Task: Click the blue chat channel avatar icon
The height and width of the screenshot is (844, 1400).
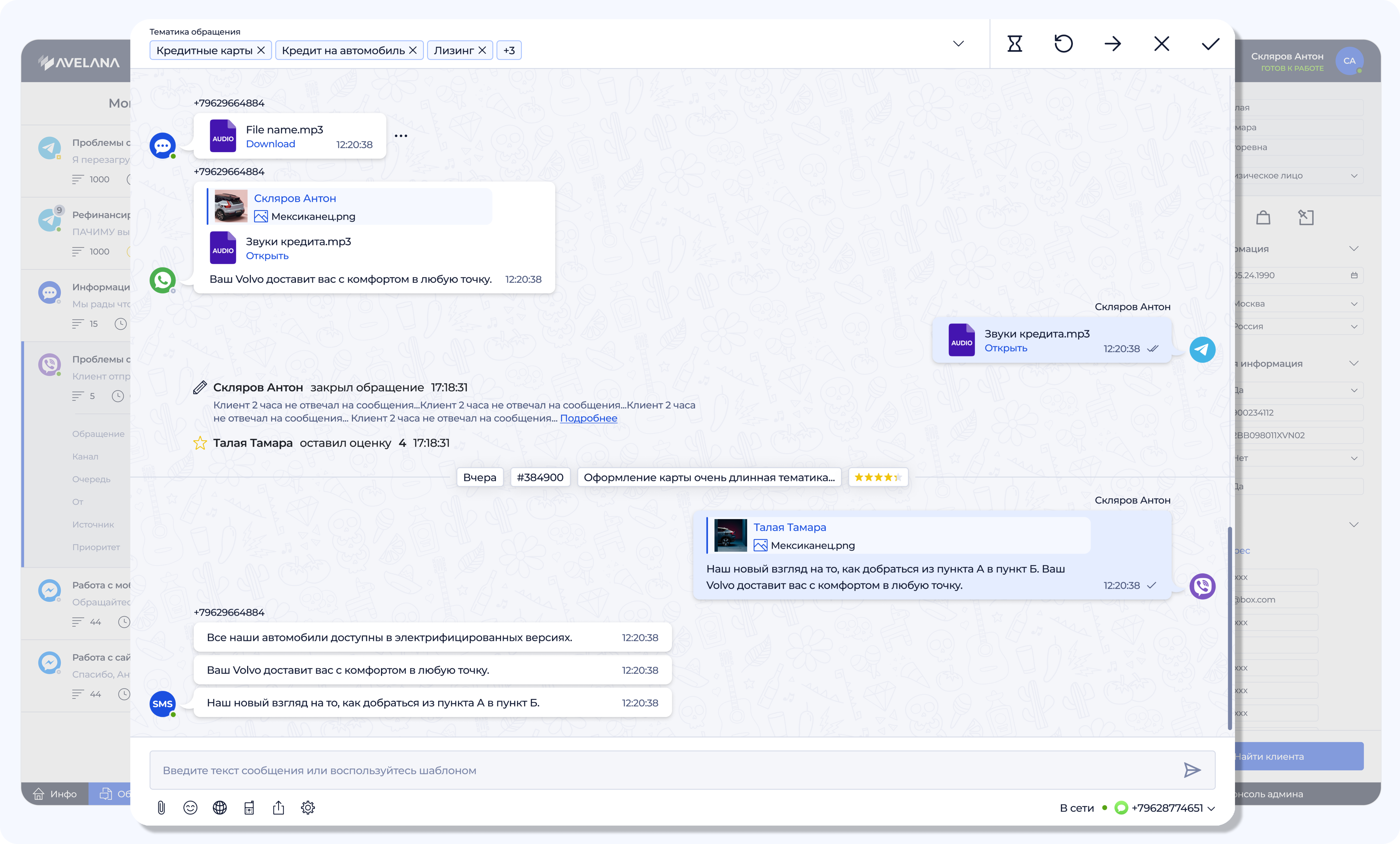Action: pos(163,146)
